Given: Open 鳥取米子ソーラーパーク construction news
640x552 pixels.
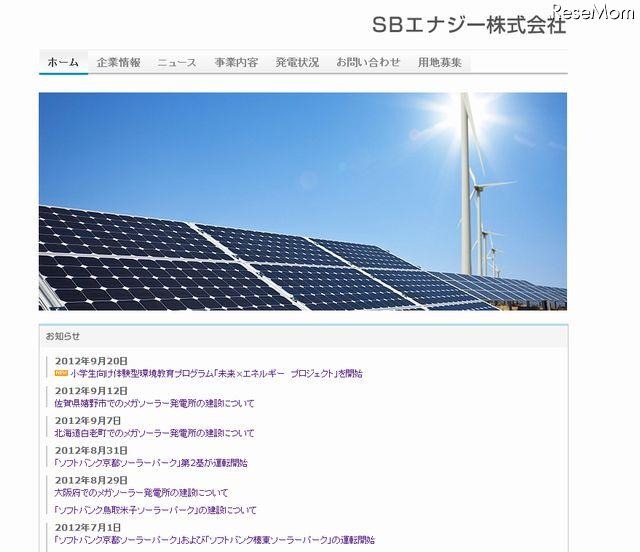Looking at the screenshot, I should point(156,510).
